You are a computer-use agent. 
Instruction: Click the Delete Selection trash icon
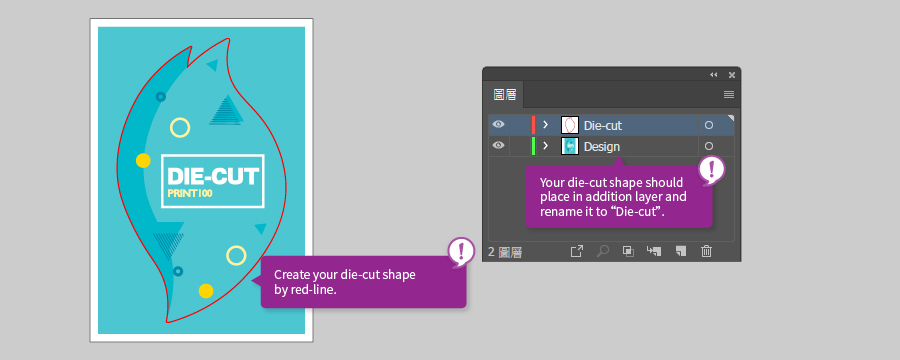707,251
